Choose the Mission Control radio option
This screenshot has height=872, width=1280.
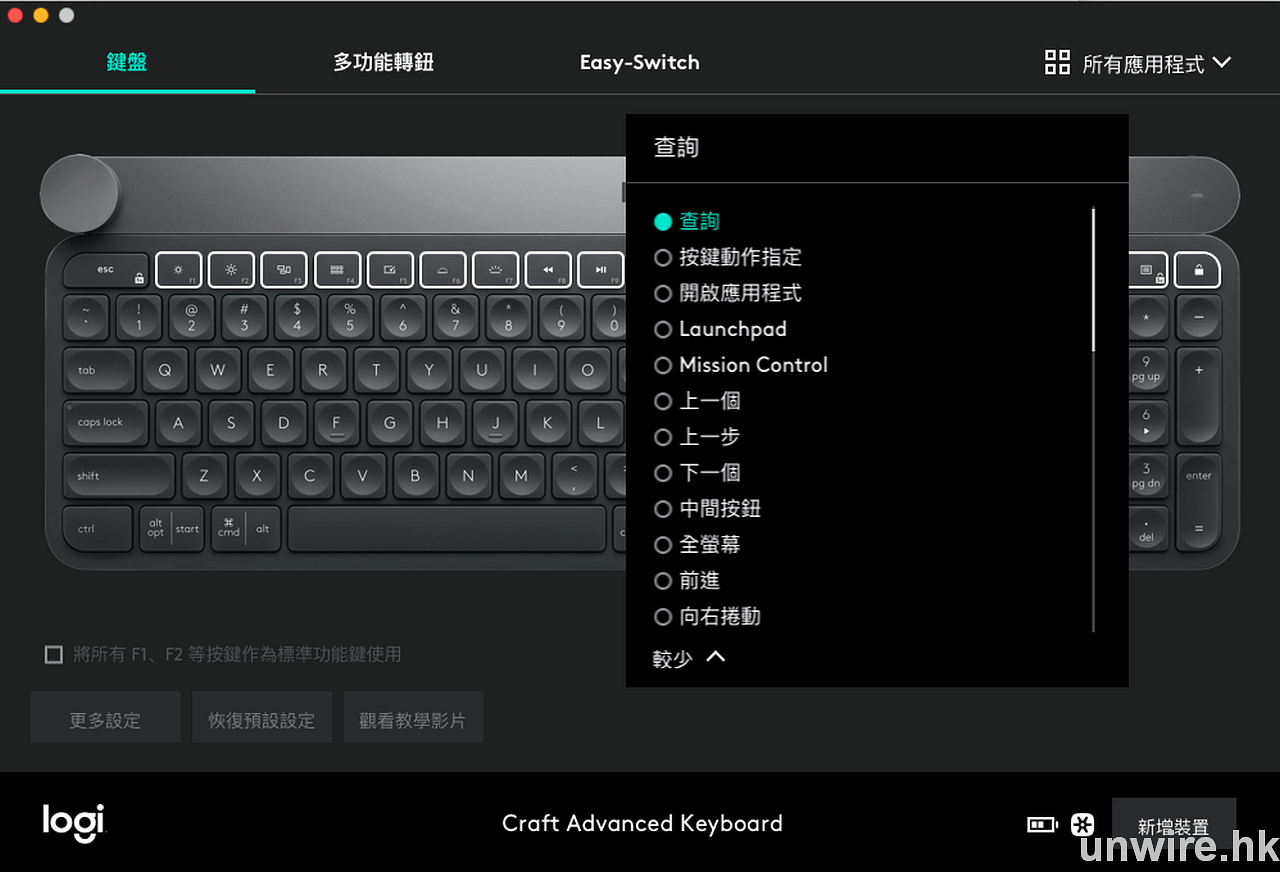662,366
